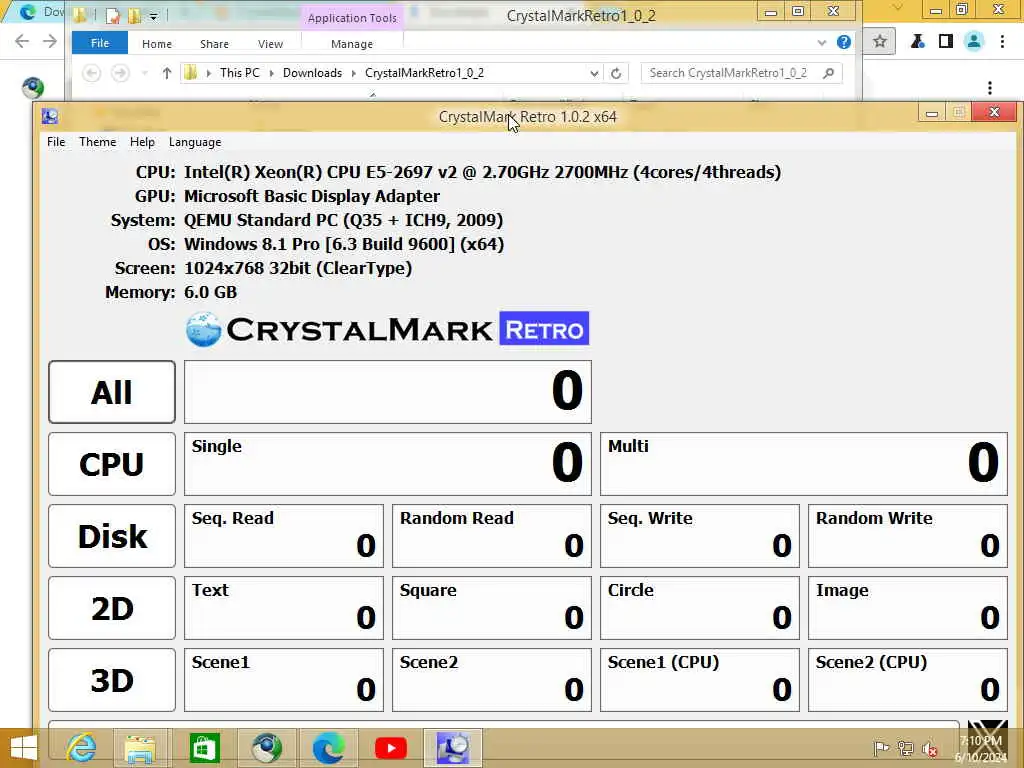The image size is (1024, 768).
Task: Select the Single CPU score box
Action: [388, 464]
